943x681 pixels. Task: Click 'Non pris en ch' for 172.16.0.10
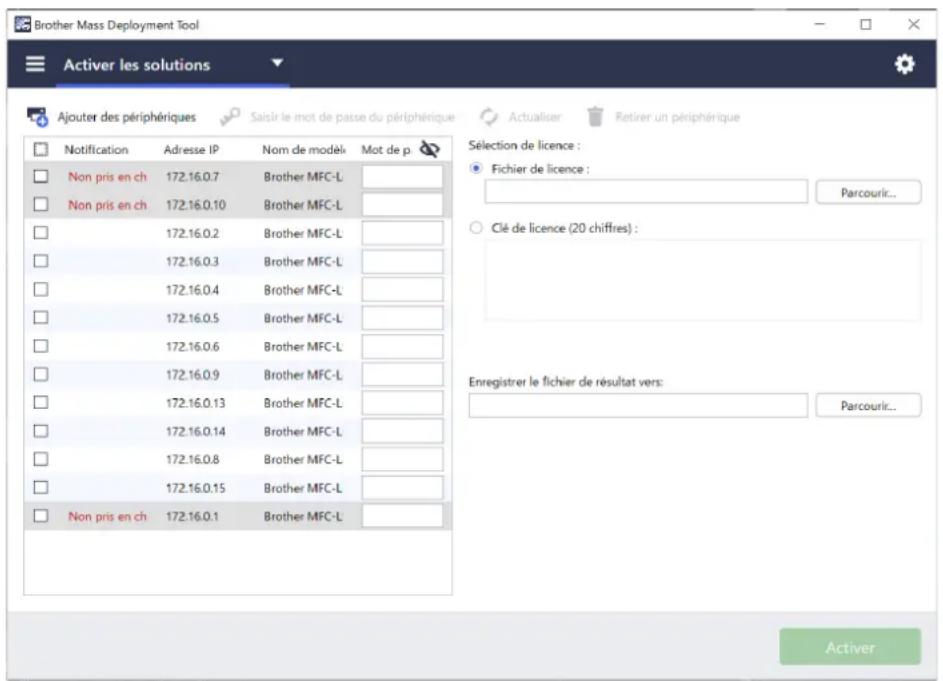pos(107,205)
